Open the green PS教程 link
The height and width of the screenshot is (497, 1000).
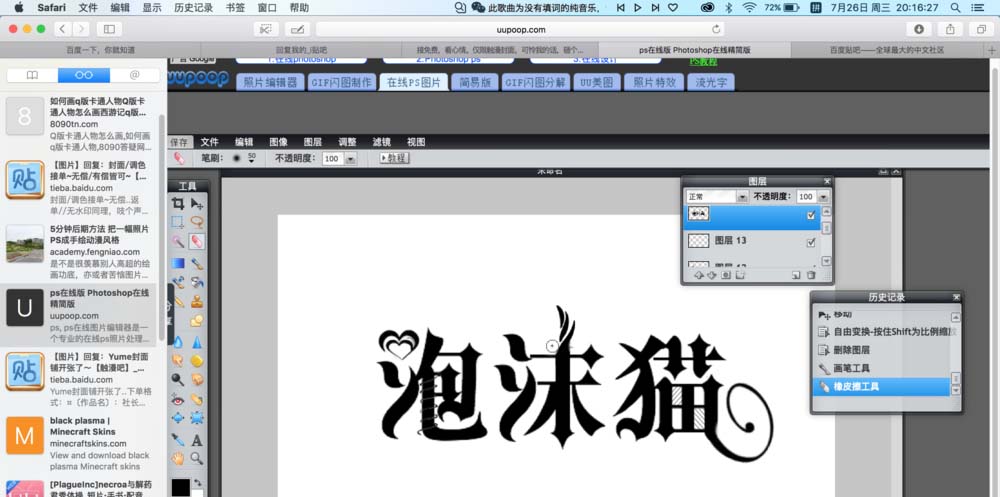[x=703, y=62]
